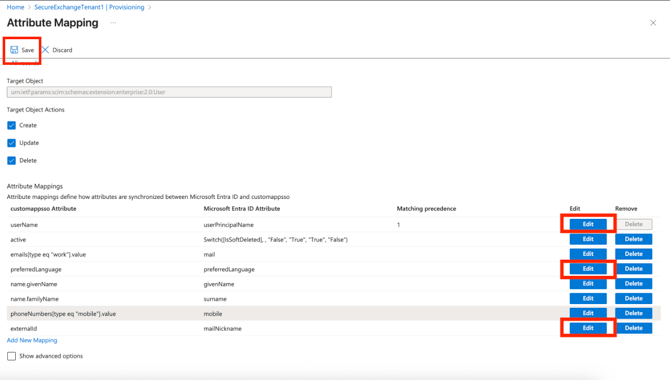The image size is (670, 380).
Task: Edit the userName mapping
Action: [x=588, y=224]
